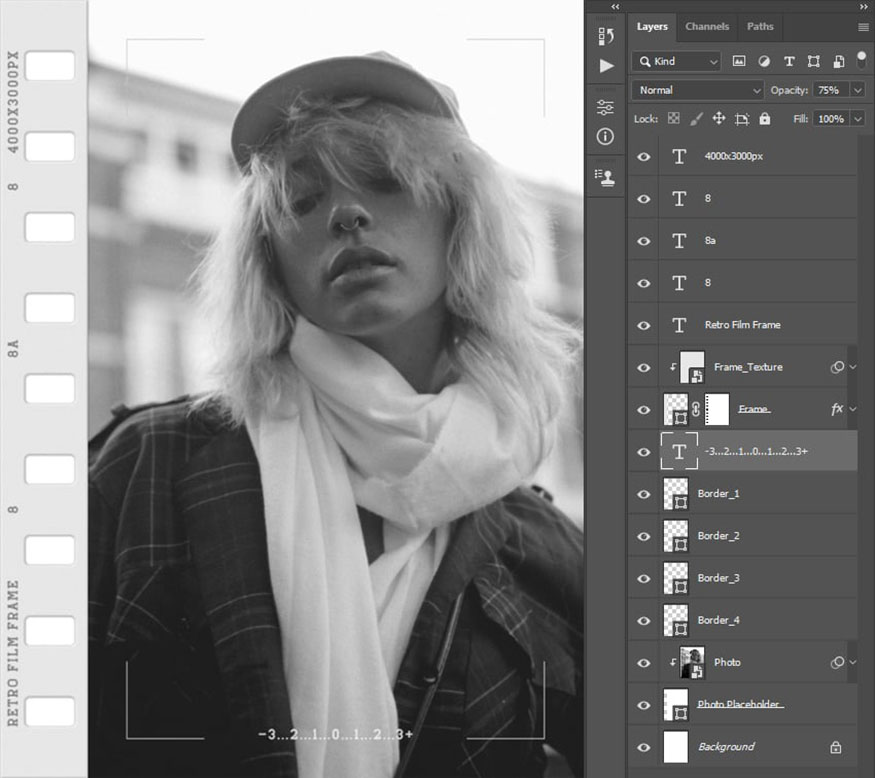Hide the Border_1 layer
The height and width of the screenshot is (778, 875).
[x=644, y=494]
